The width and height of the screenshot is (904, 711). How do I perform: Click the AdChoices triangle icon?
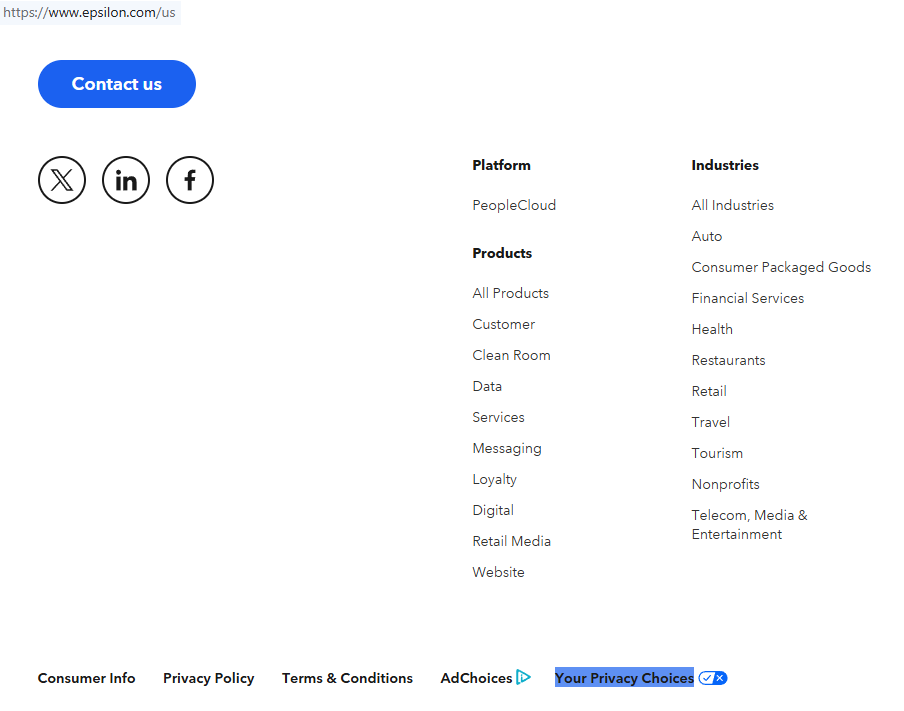[x=524, y=678]
